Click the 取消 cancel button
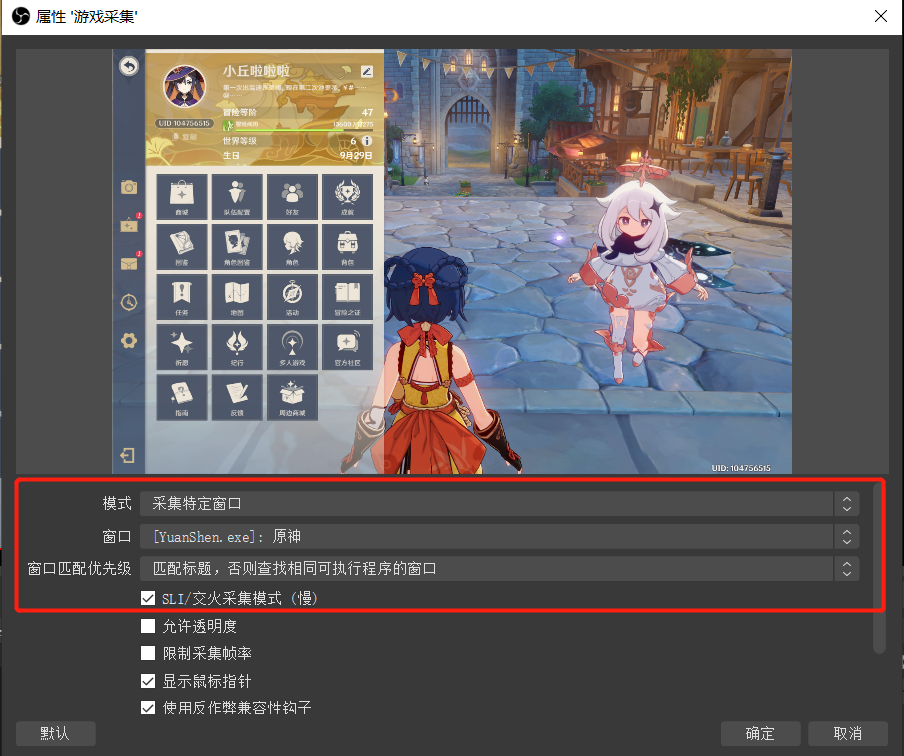 click(x=848, y=734)
